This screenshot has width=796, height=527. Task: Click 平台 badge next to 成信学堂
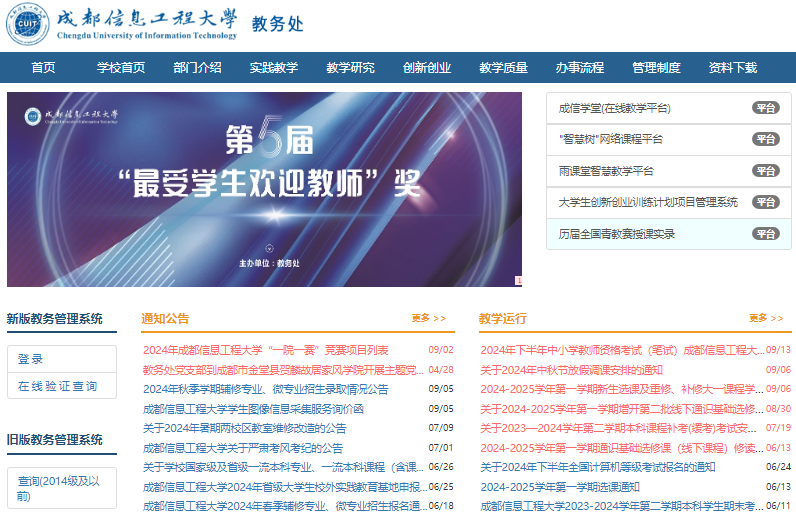coord(766,108)
